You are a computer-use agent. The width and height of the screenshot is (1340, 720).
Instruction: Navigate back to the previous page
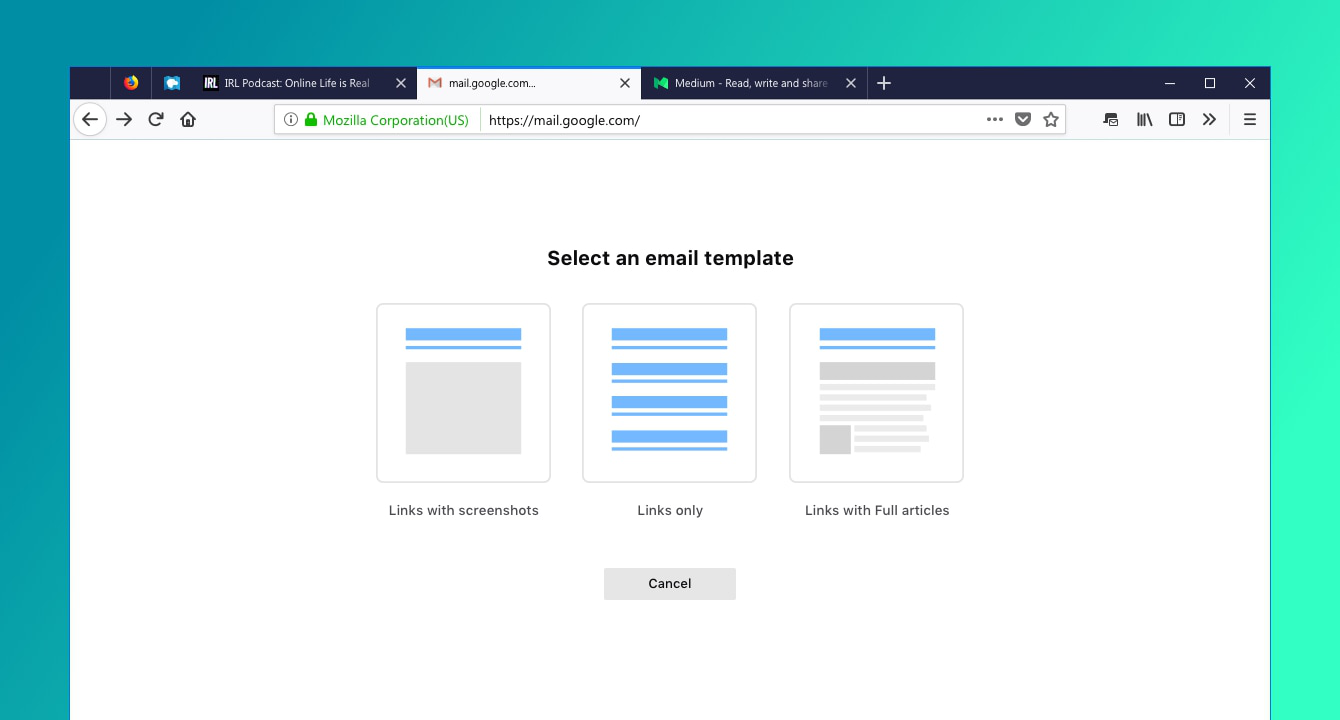click(90, 119)
